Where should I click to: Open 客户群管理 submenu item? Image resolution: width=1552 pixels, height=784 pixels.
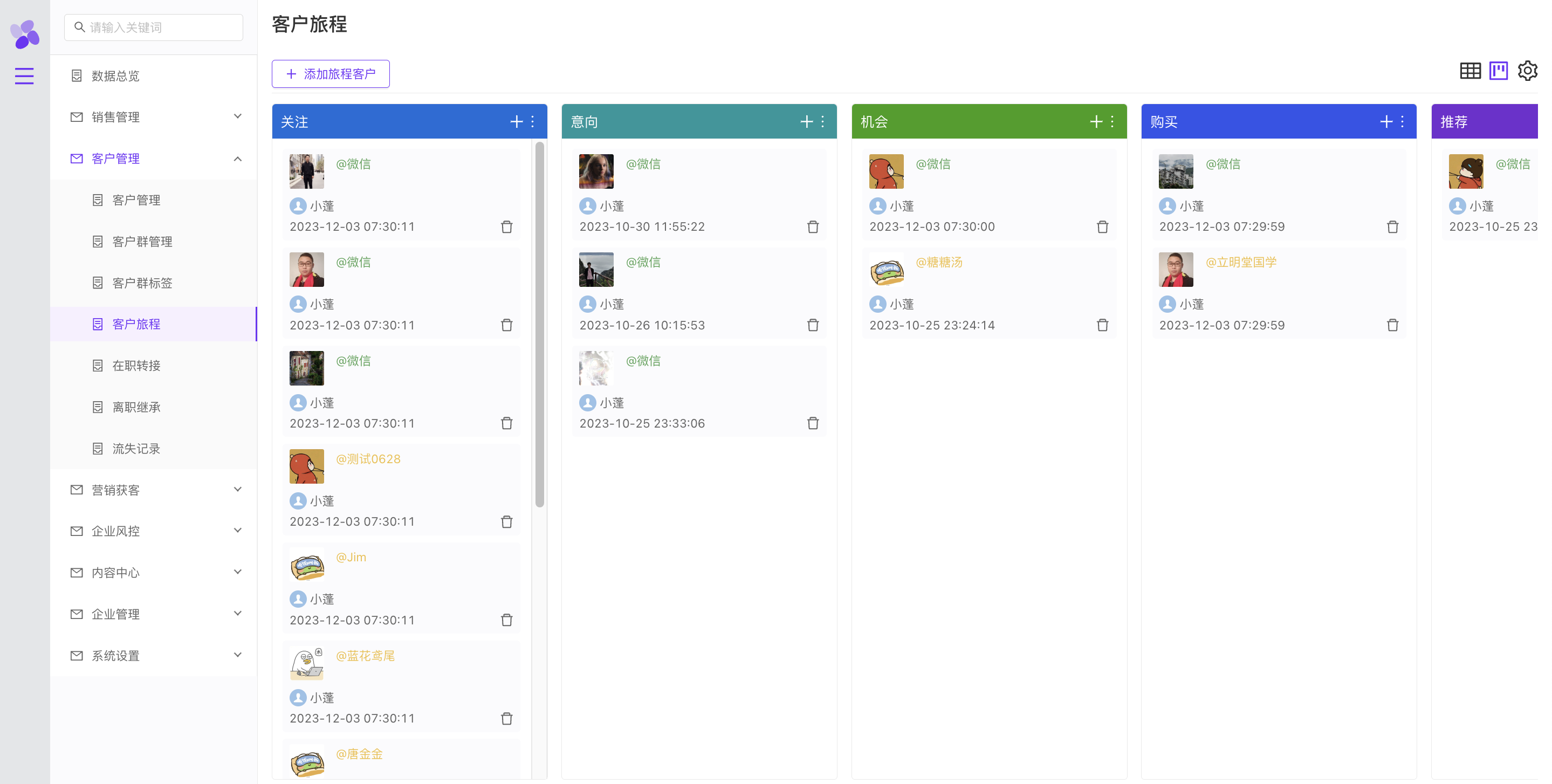click(x=154, y=242)
